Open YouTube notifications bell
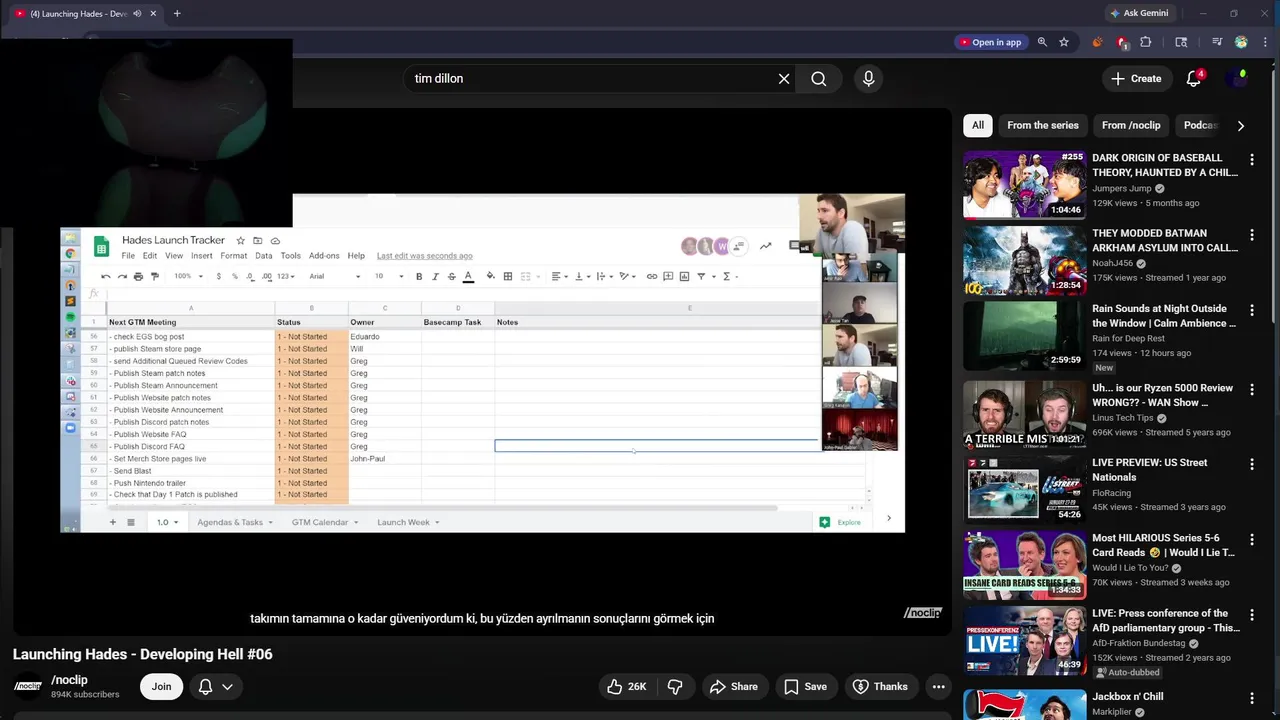The image size is (1280, 720). coord(1193,79)
